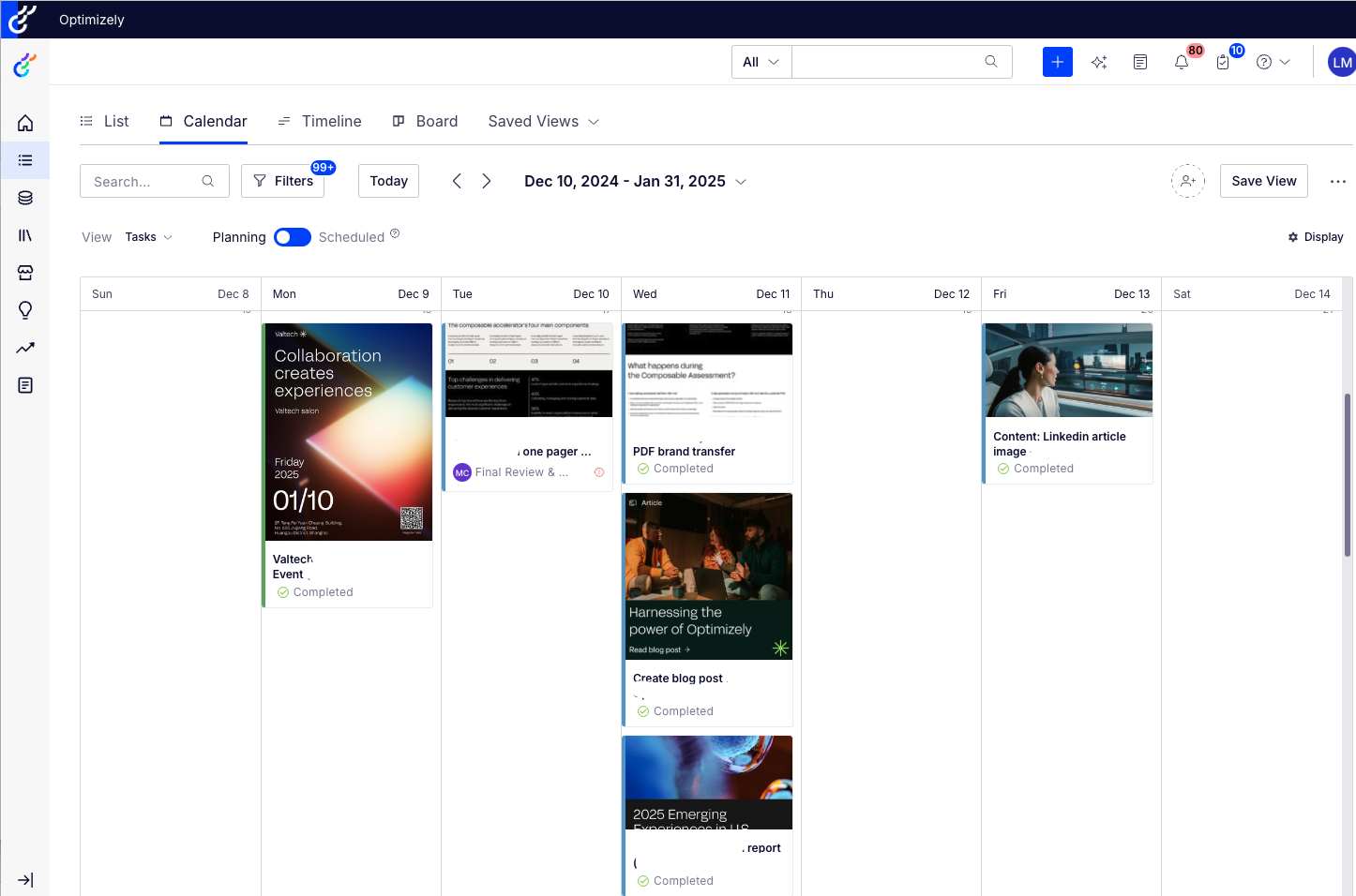Click the add member icon
This screenshot has width=1356, height=896.
pos(1188,181)
